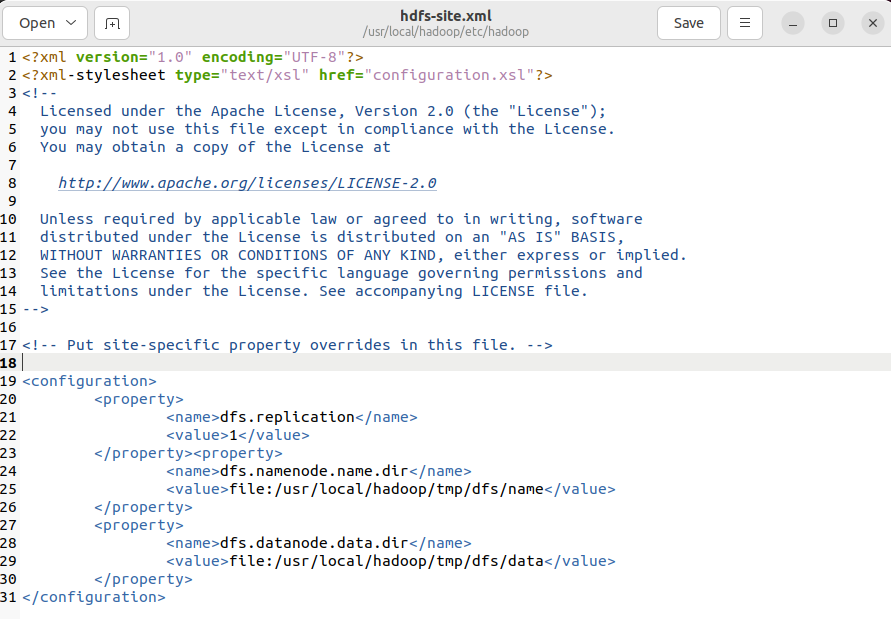The height and width of the screenshot is (619, 891).
Task: Close the gedit window
Action: [873, 23]
